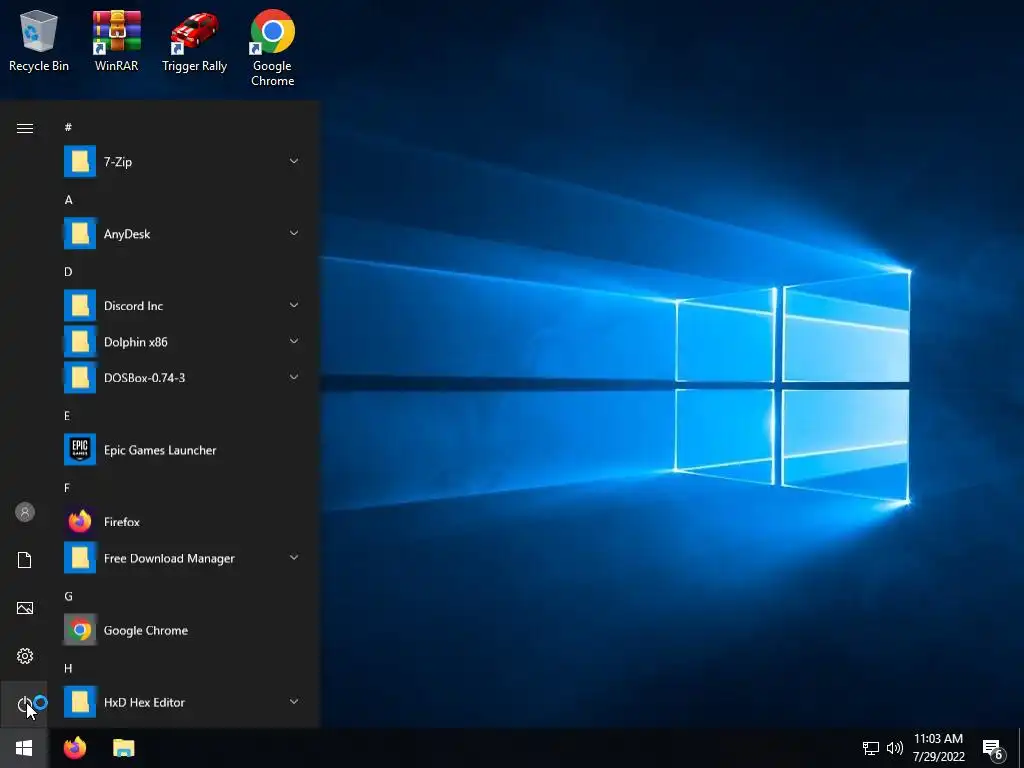Screen dimensions: 1024x768
Task: Select the Google Chrome desktop shortcut
Action: coord(272,48)
